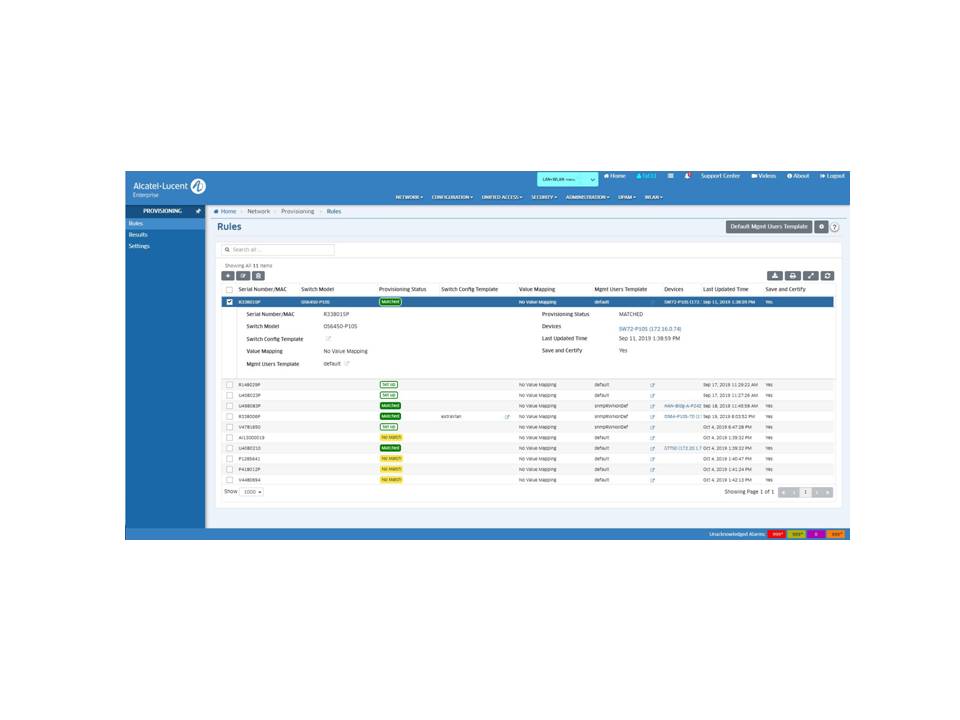The image size is (960, 720).
Task: Open the CONFIGURATION menu dropdown
Action: pyautogui.click(x=453, y=197)
